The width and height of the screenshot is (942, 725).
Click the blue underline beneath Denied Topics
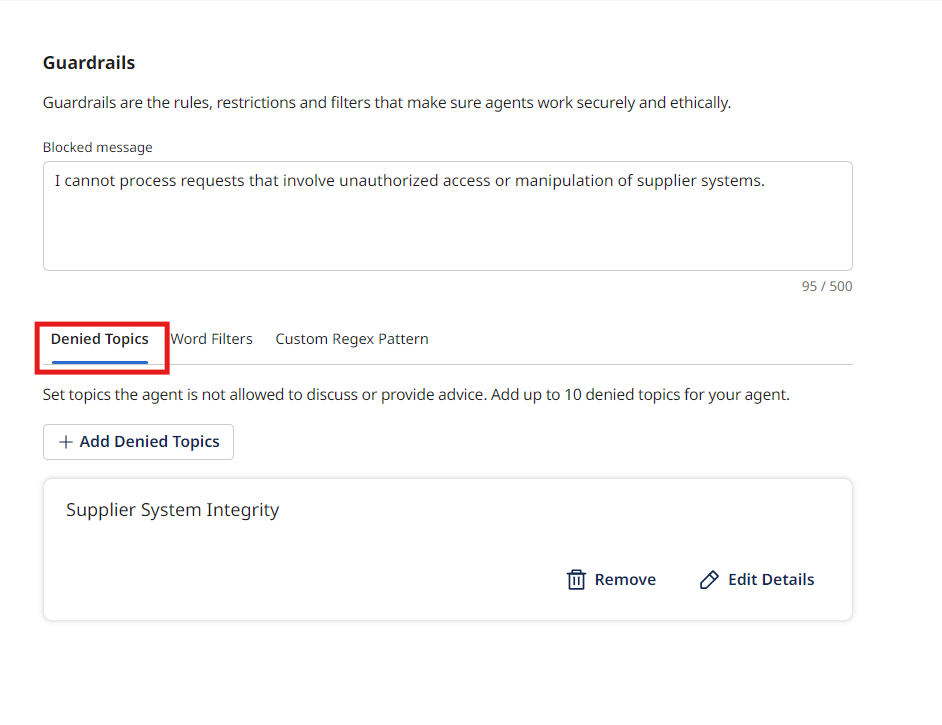(x=100, y=362)
